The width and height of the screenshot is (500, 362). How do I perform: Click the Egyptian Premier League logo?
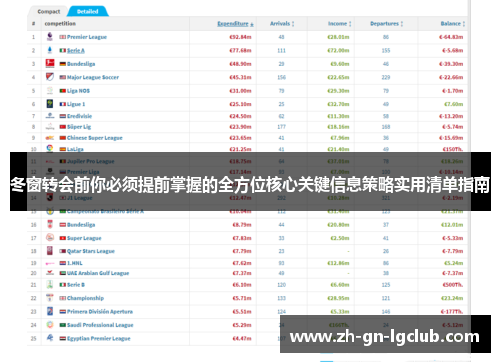click(50, 338)
